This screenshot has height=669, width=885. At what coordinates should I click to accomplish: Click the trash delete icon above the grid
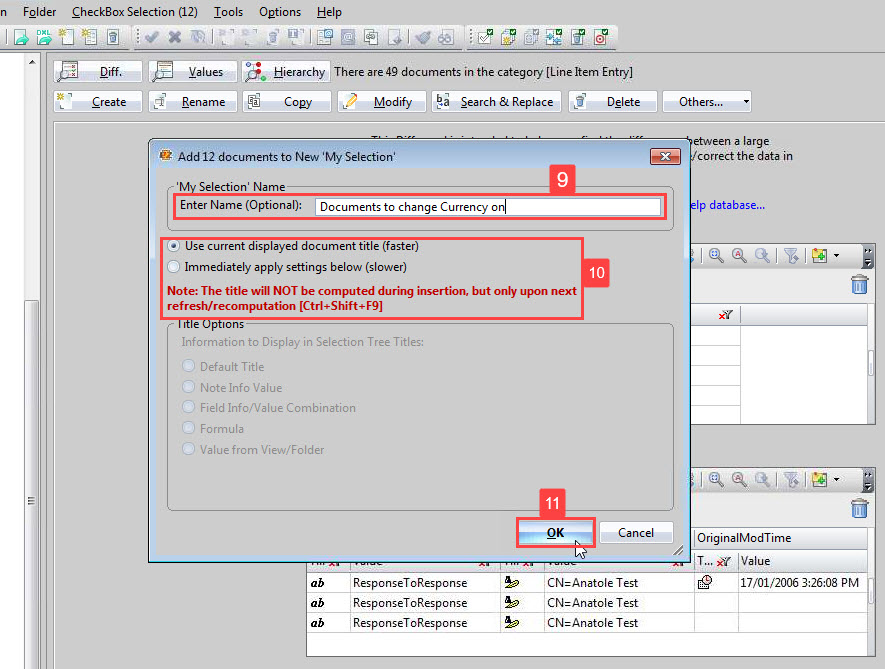(858, 285)
